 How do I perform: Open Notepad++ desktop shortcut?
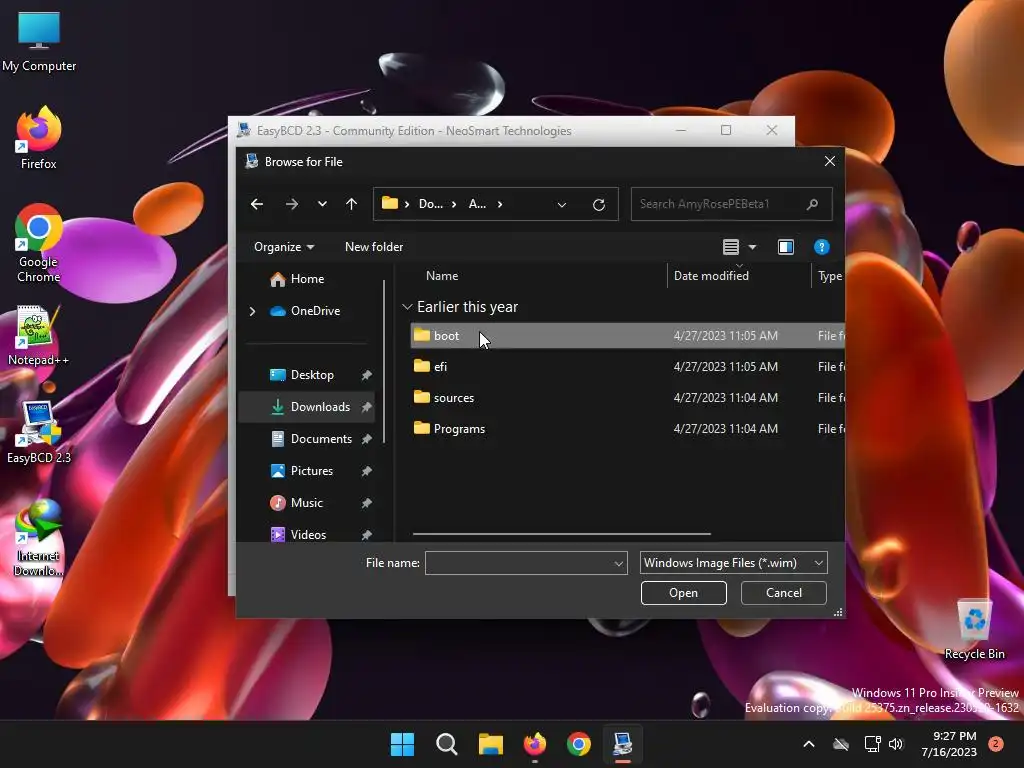pos(39,336)
